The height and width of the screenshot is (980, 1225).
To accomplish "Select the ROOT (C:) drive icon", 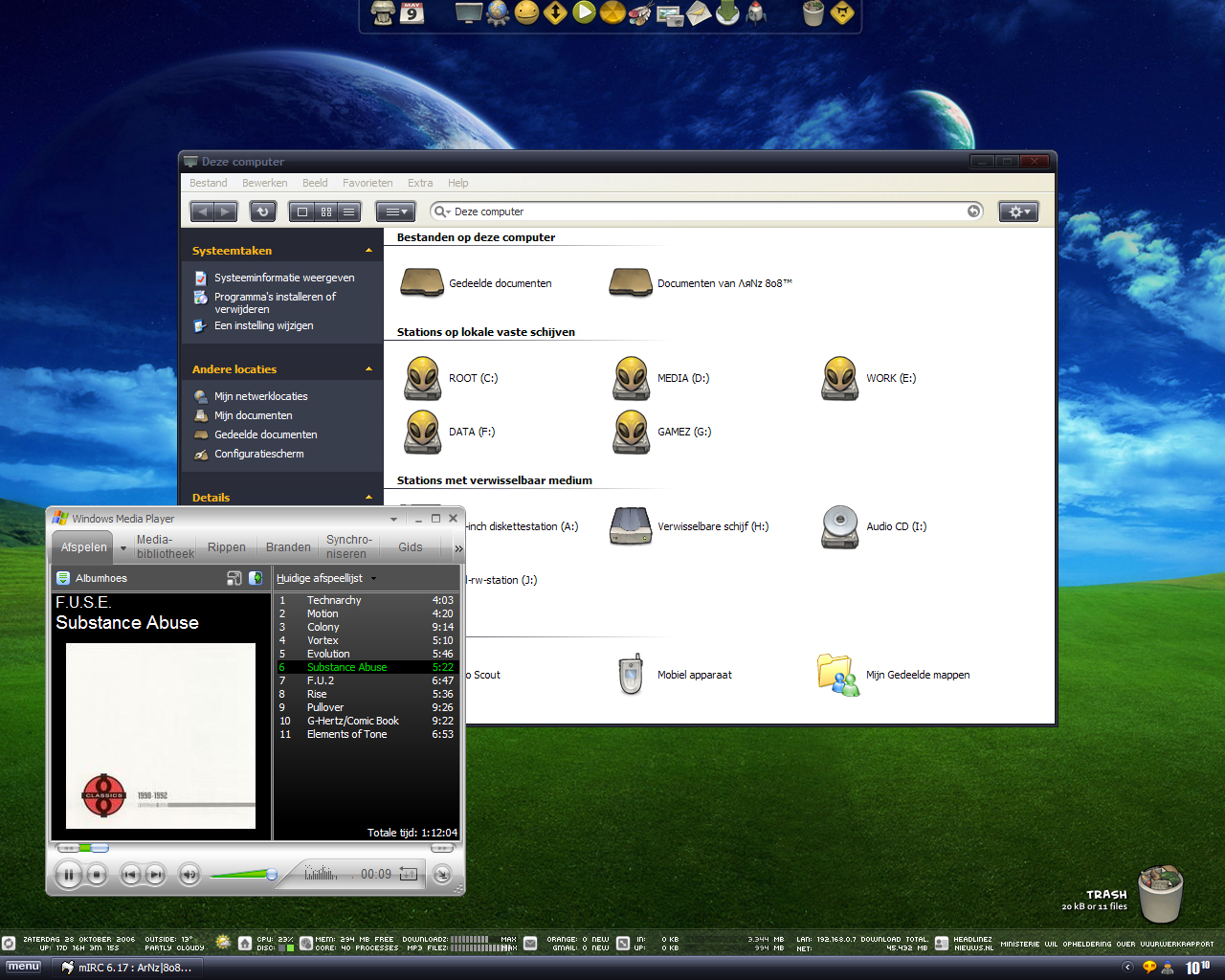I will [422, 378].
